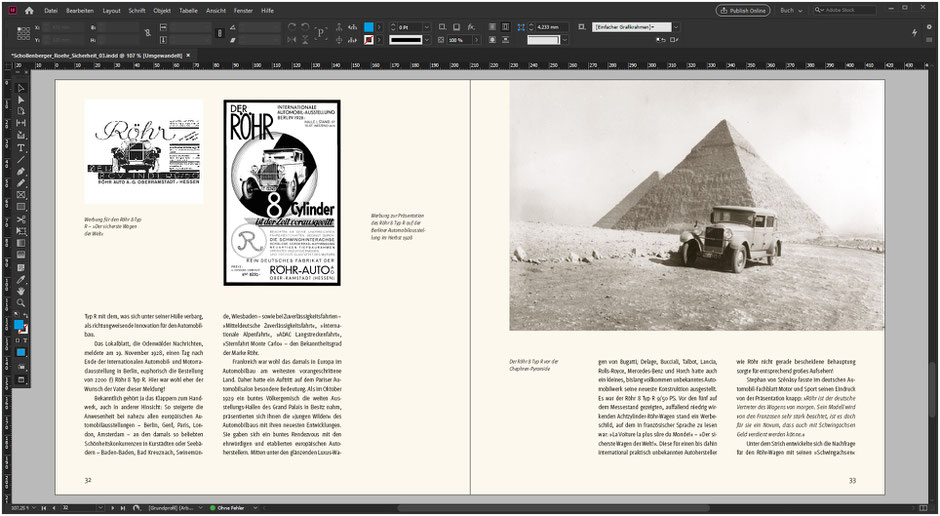Open the Layout menu

click(112, 10)
